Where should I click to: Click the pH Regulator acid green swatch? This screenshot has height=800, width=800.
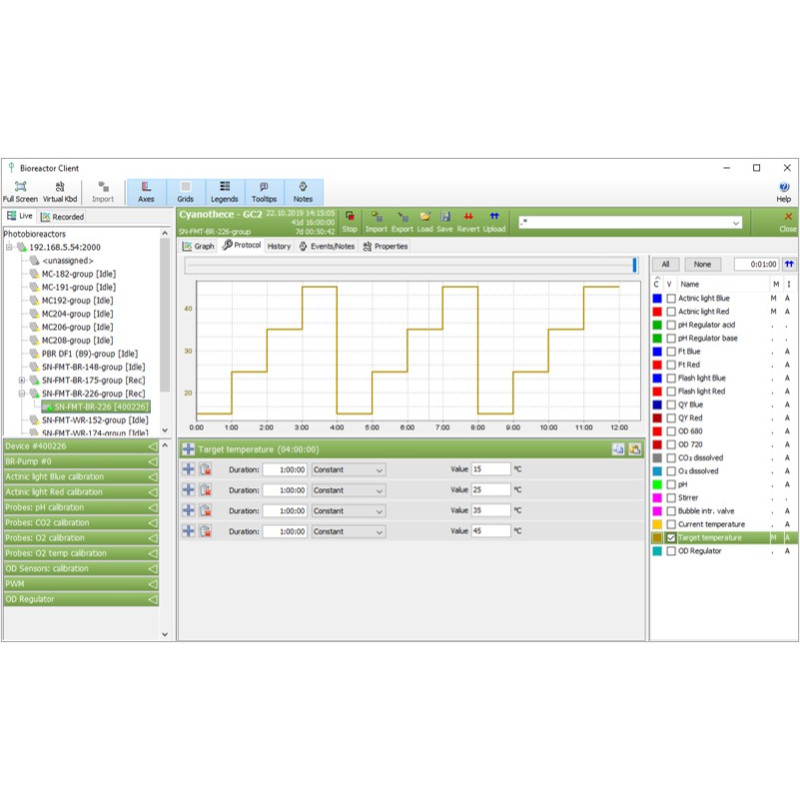[656, 325]
